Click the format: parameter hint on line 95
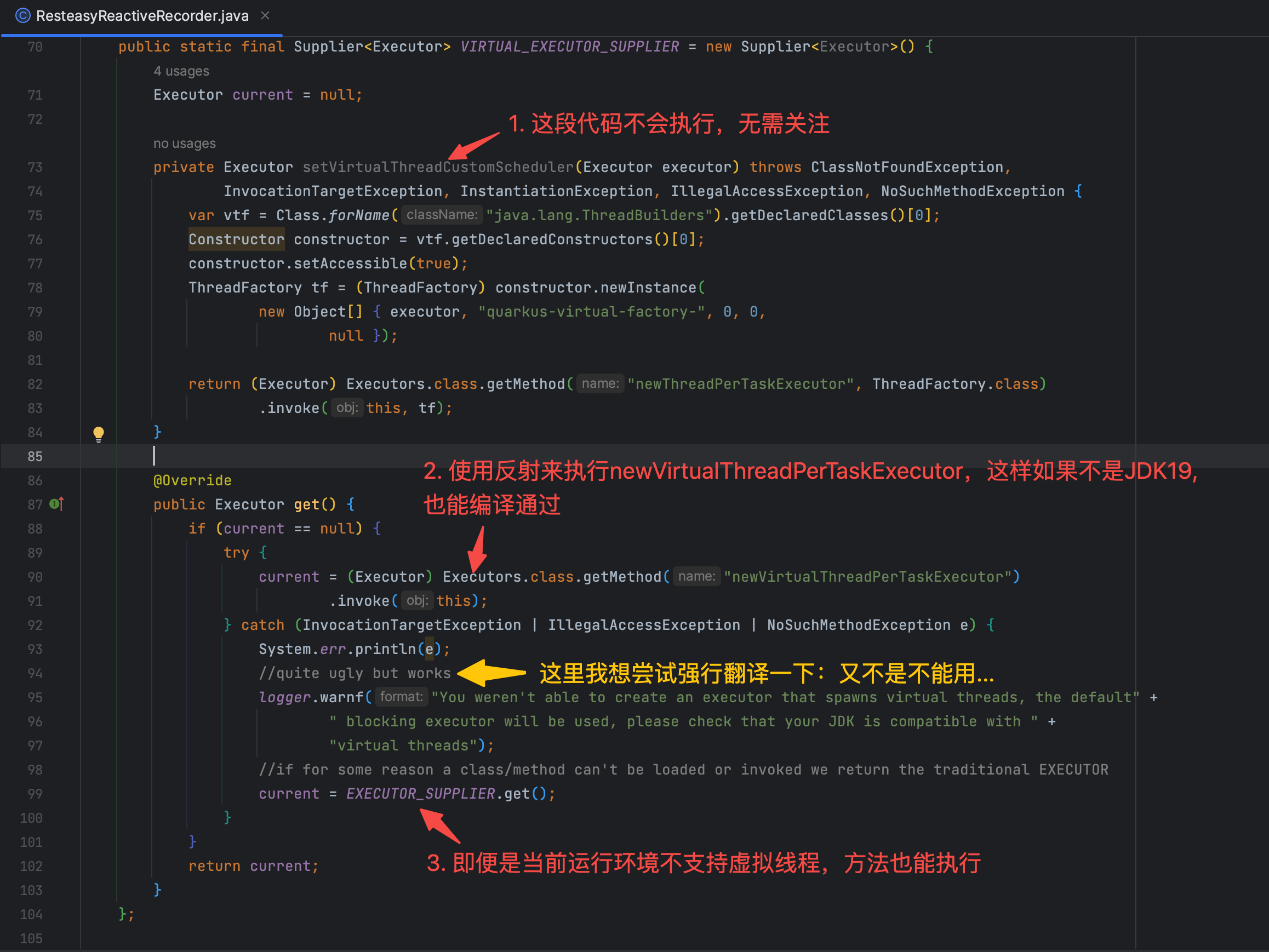The image size is (1269, 952). point(401,697)
